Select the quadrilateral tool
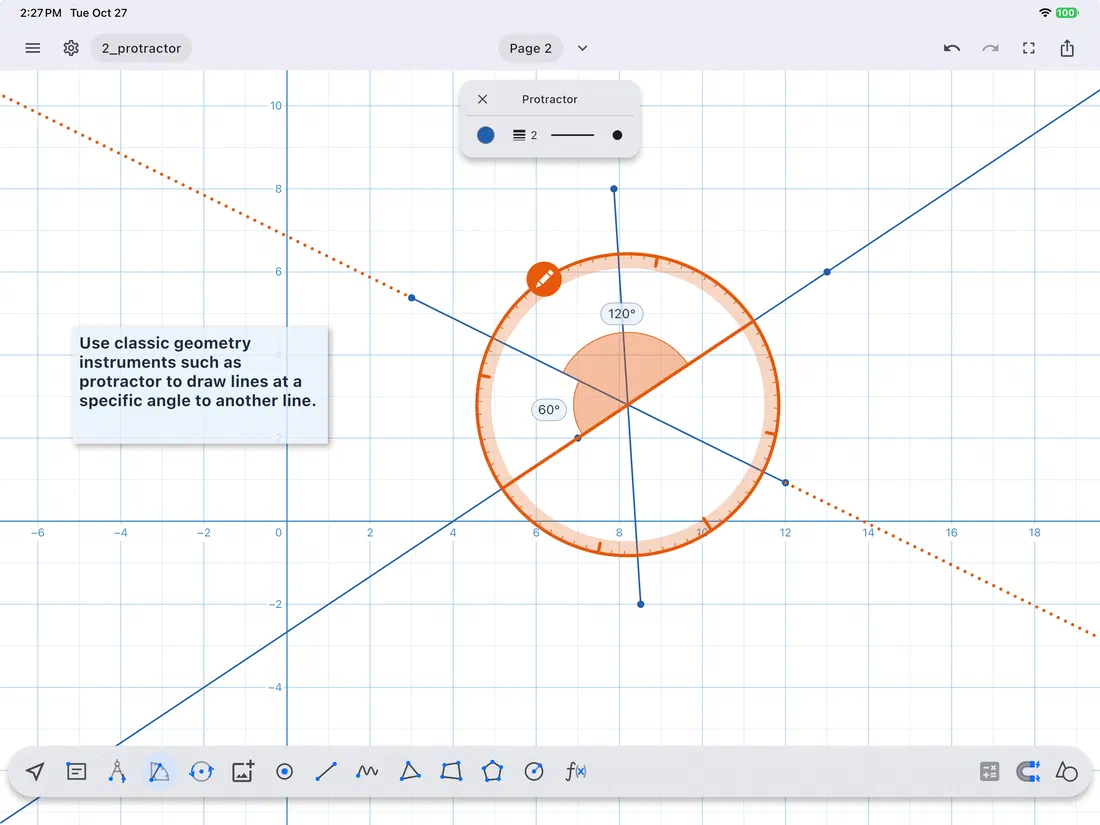Image resolution: width=1100 pixels, height=825 pixels. click(451, 772)
